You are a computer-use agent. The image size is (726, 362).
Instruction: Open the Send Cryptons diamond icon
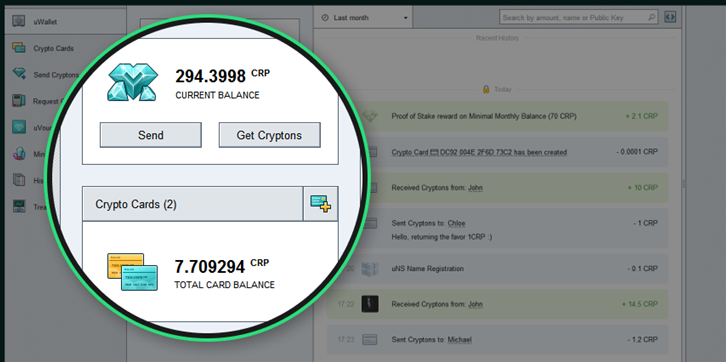pyautogui.click(x=19, y=74)
